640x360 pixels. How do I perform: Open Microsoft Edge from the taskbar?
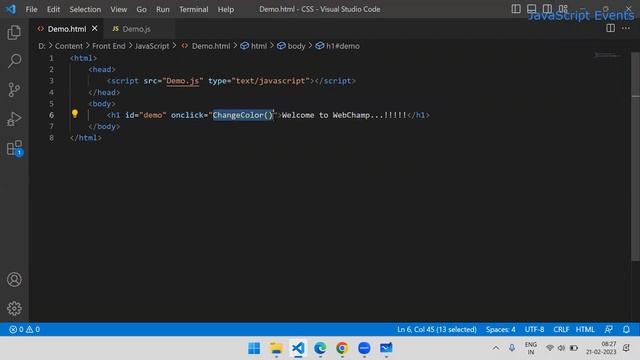point(320,348)
